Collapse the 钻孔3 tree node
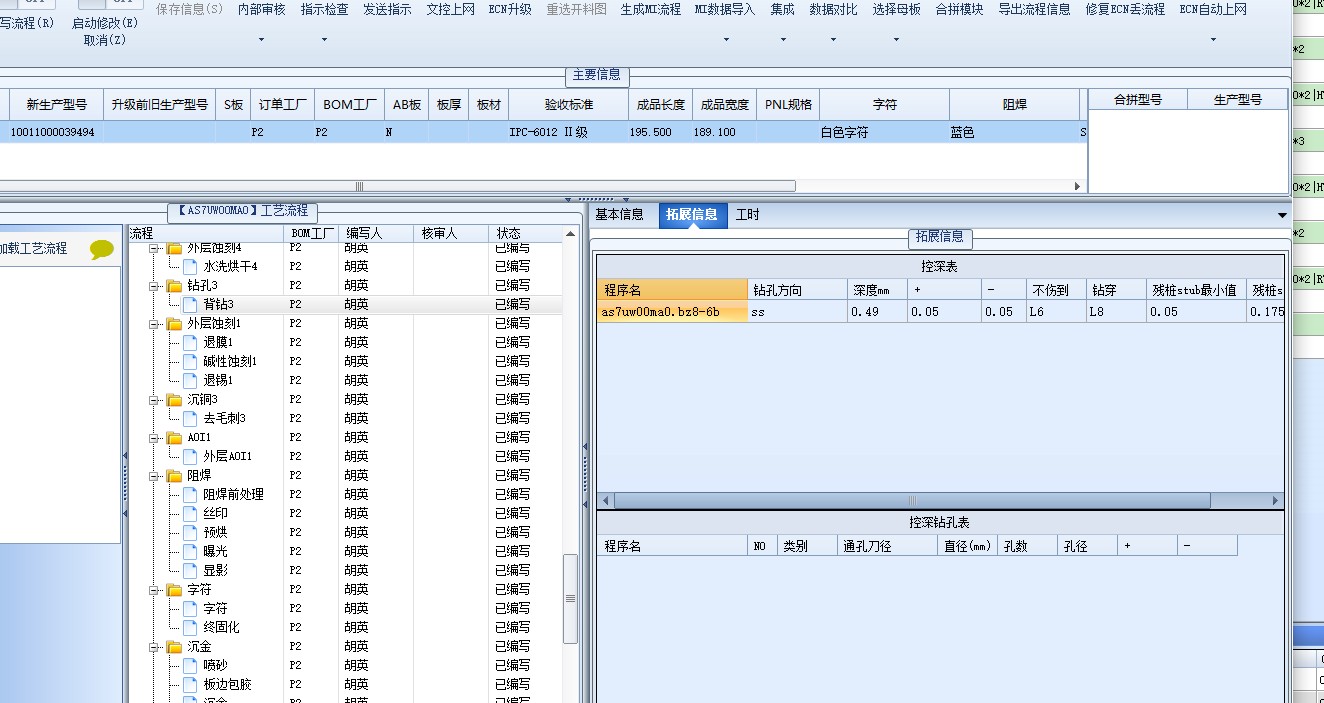Screen dimensions: 1324x703 (156, 286)
